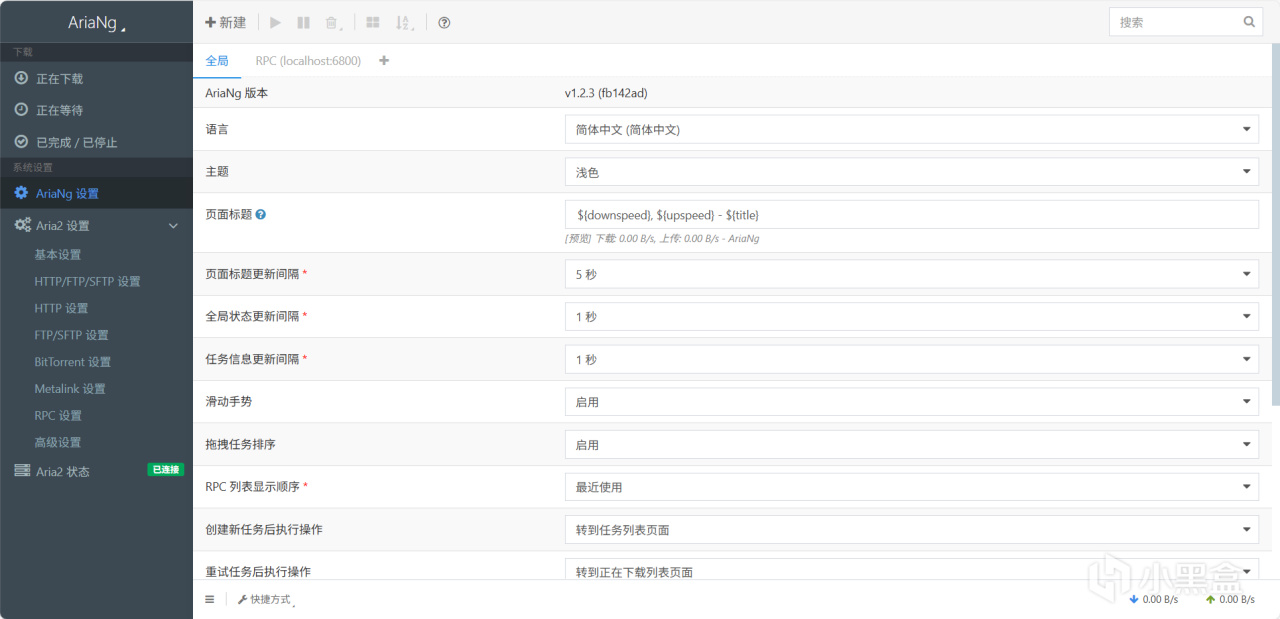This screenshot has height=619, width=1280.
Task: Open the 语言 language dropdown
Action: point(912,129)
